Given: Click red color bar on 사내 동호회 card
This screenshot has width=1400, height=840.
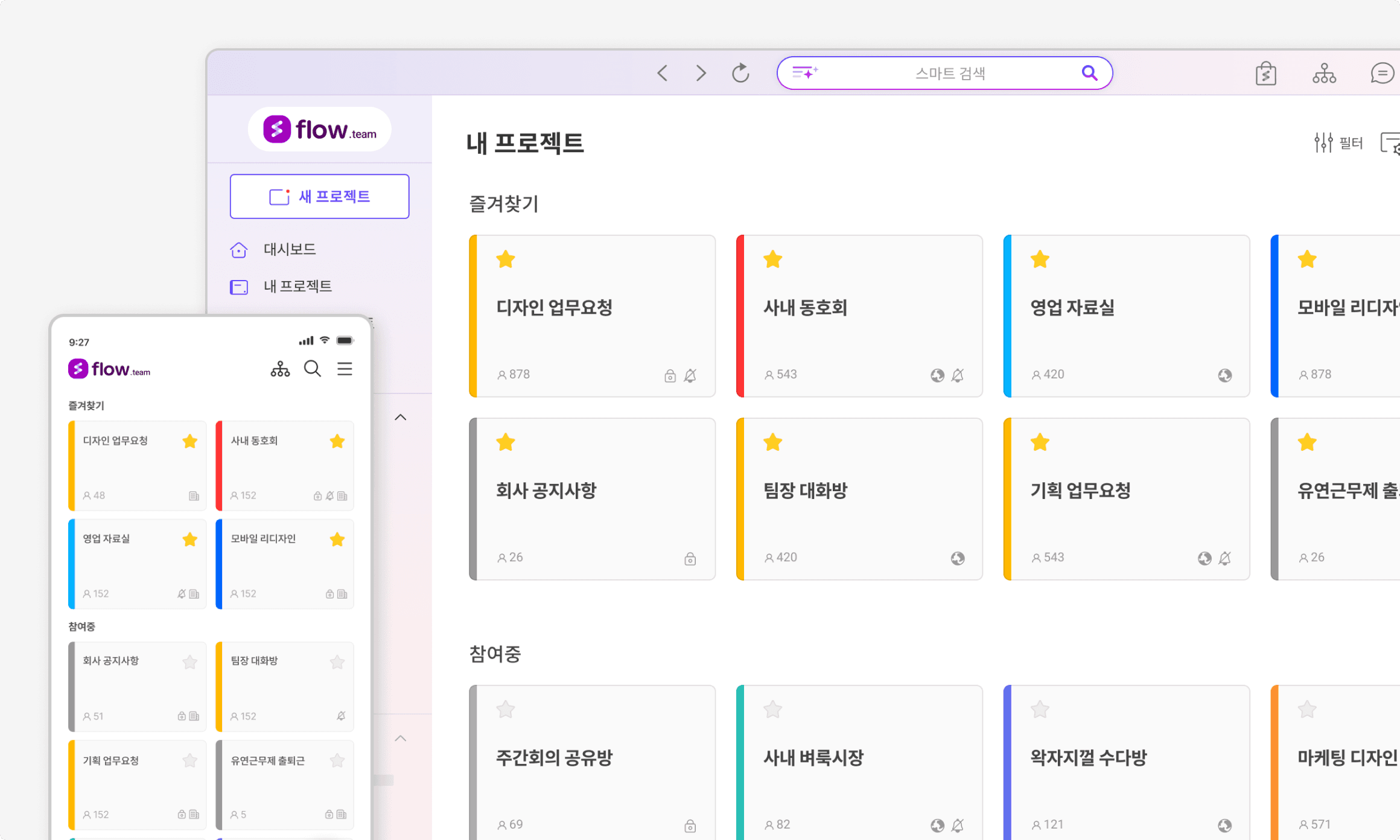Looking at the screenshot, I should (x=740, y=316).
